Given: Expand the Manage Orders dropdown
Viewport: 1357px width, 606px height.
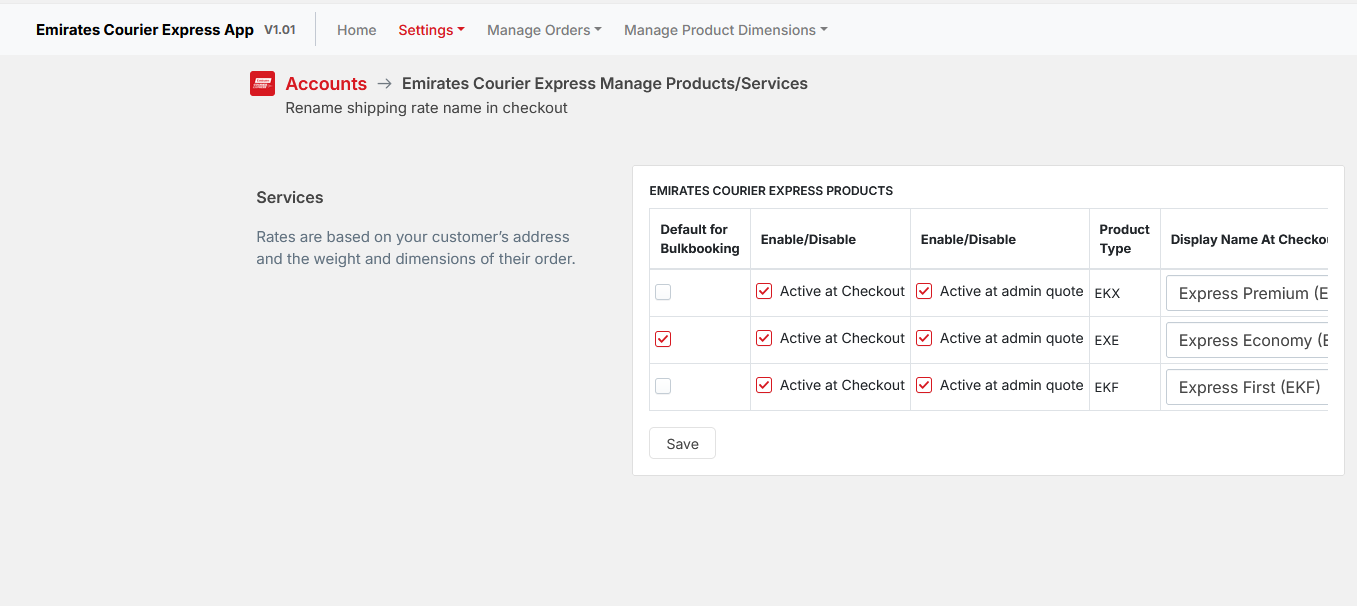Looking at the screenshot, I should [544, 30].
